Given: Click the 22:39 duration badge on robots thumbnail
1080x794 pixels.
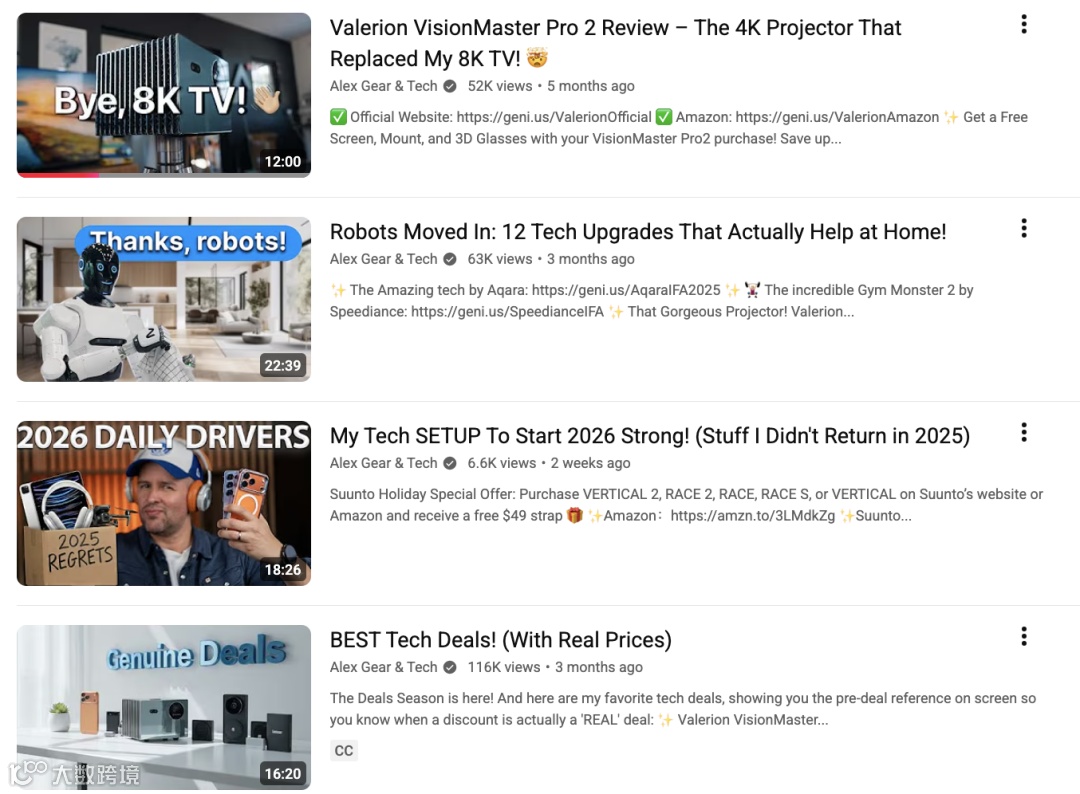Looking at the screenshot, I should pos(282,366).
